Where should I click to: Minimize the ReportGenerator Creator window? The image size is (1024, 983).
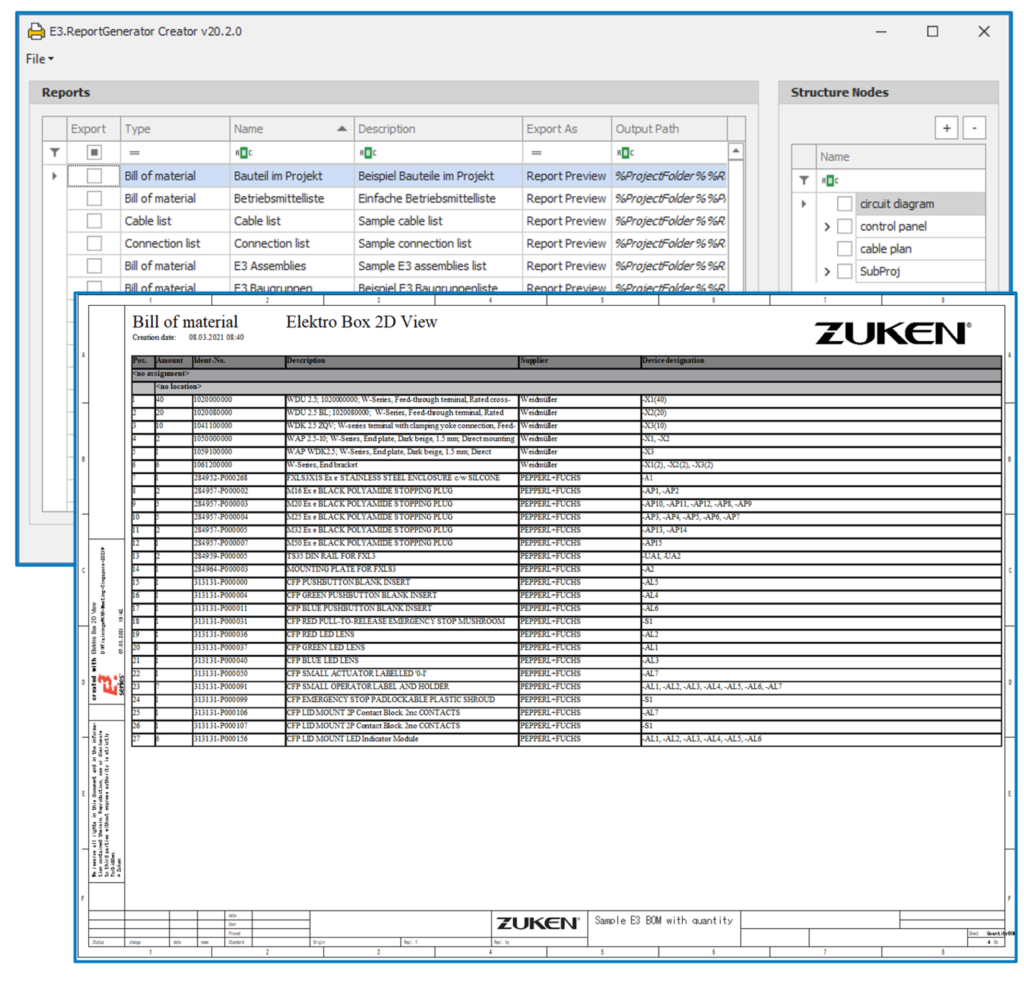click(x=881, y=31)
